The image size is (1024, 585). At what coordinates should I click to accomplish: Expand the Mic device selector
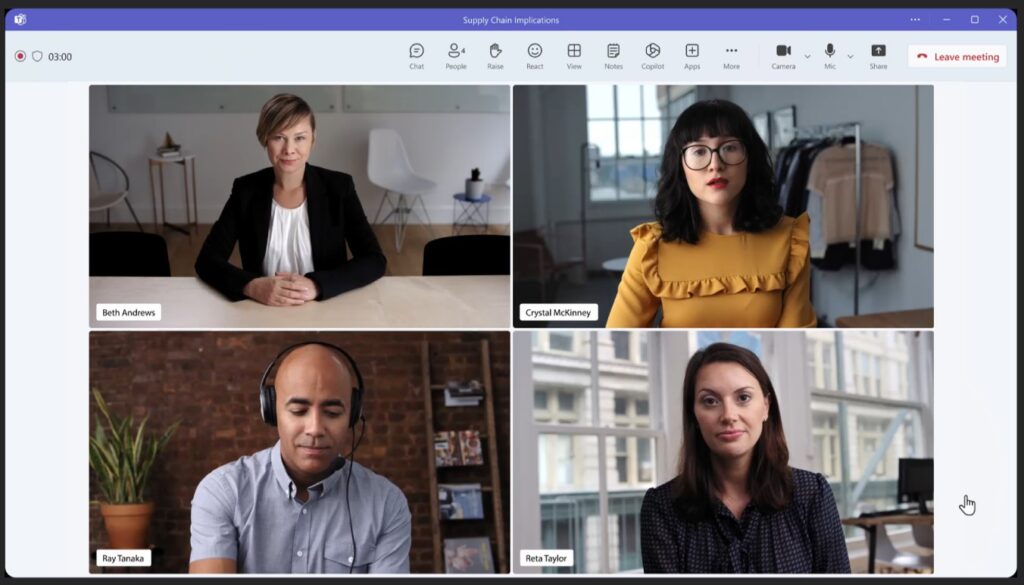pyautogui.click(x=849, y=56)
